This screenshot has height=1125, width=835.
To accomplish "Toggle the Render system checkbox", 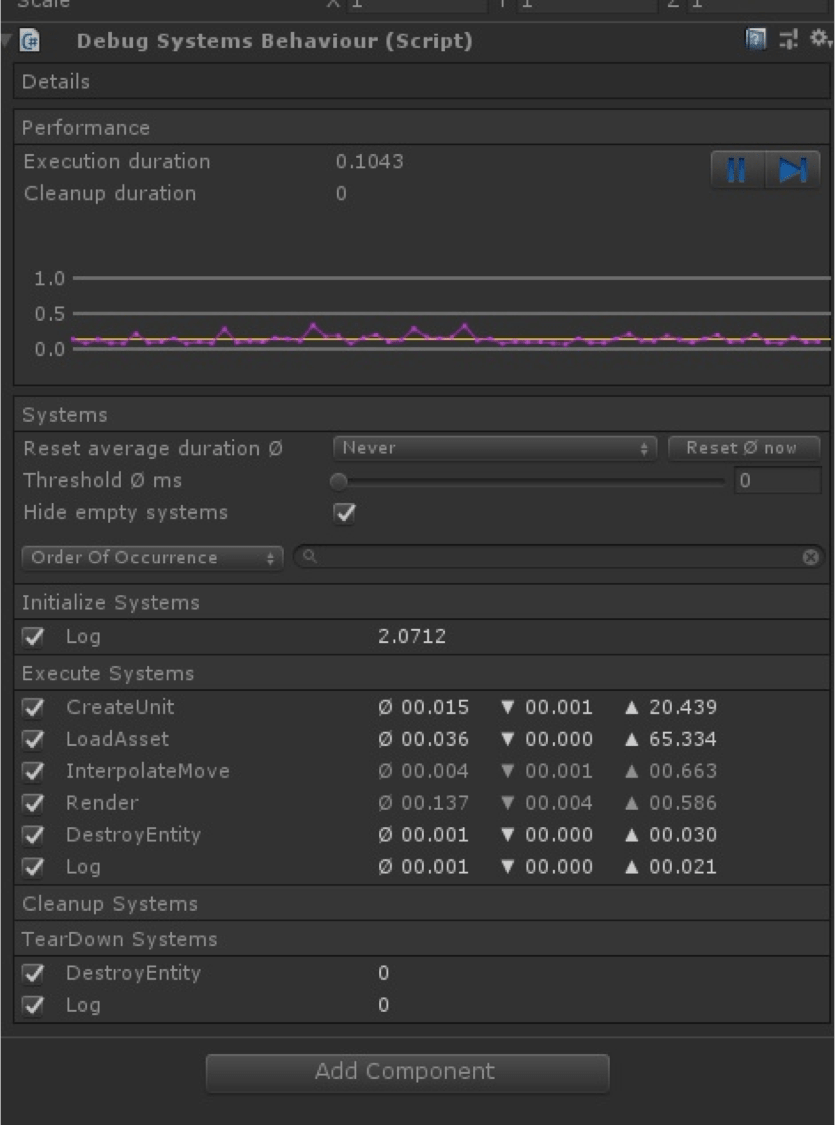I will coord(33,803).
